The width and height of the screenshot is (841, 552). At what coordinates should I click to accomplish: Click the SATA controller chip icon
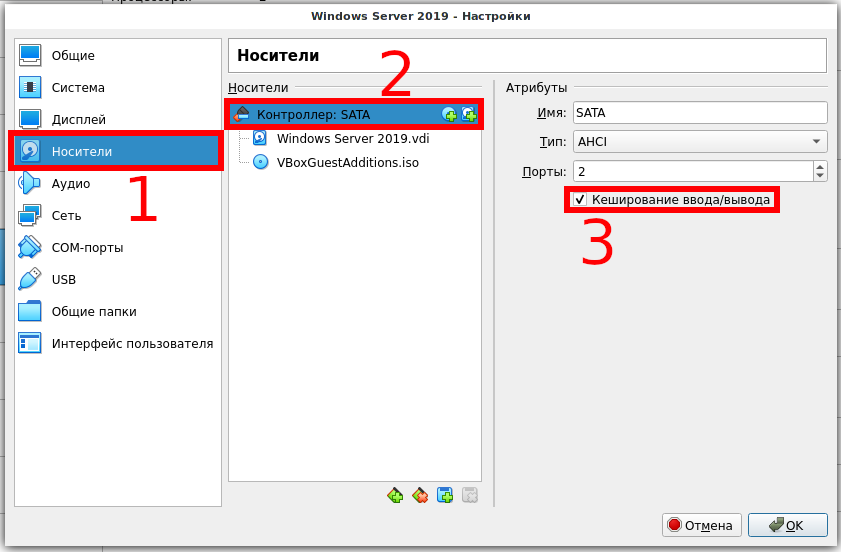coord(242,115)
